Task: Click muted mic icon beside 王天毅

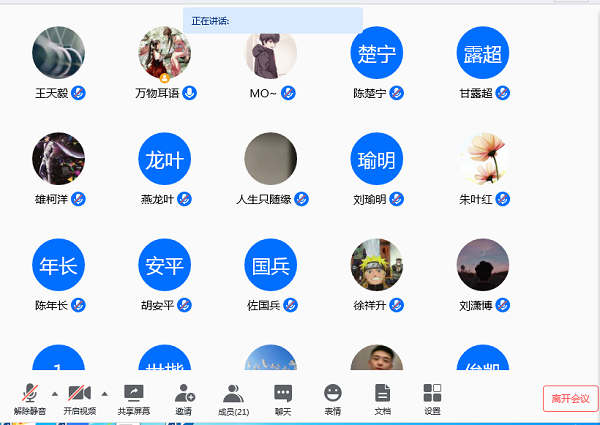Action: pos(78,93)
